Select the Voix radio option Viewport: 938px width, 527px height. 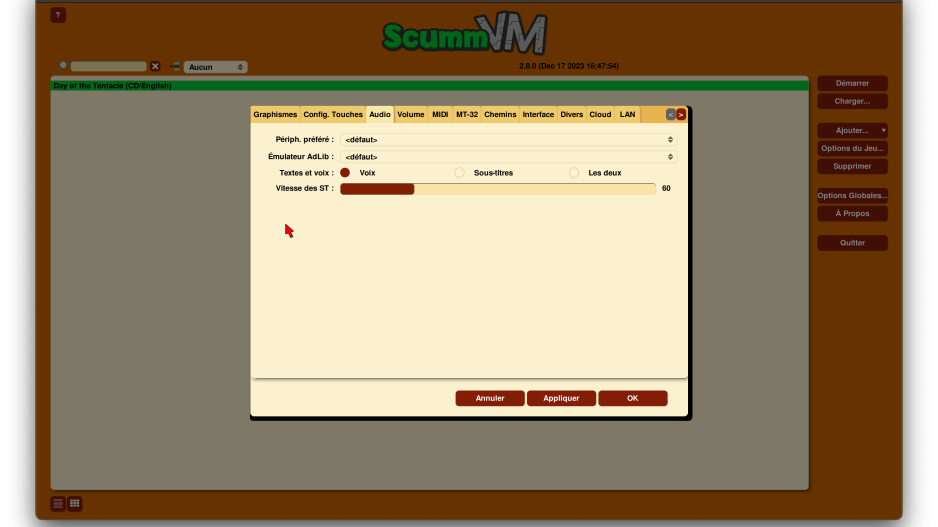point(345,173)
